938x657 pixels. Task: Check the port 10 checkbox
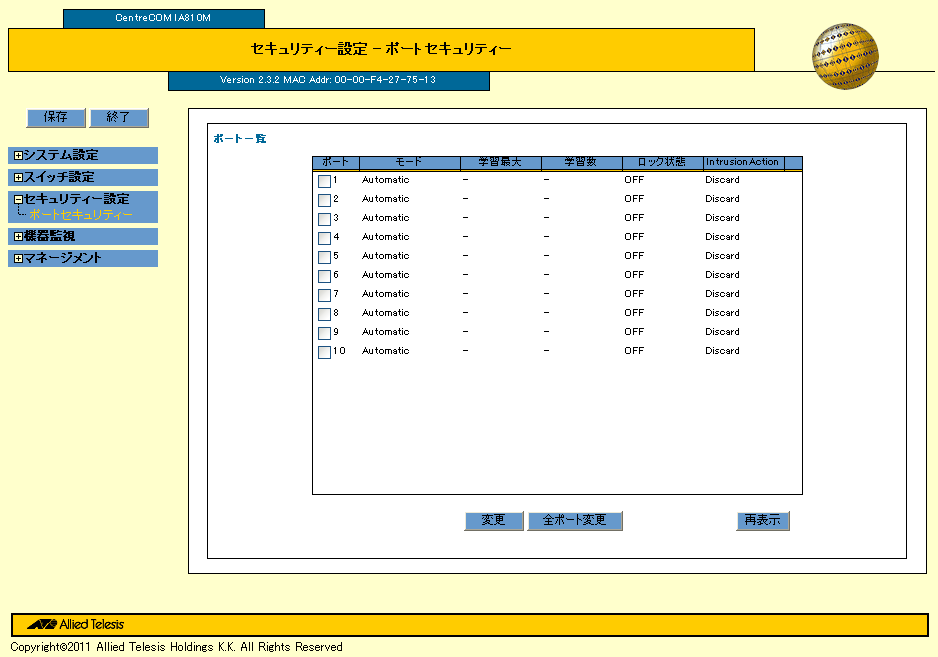(324, 352)
